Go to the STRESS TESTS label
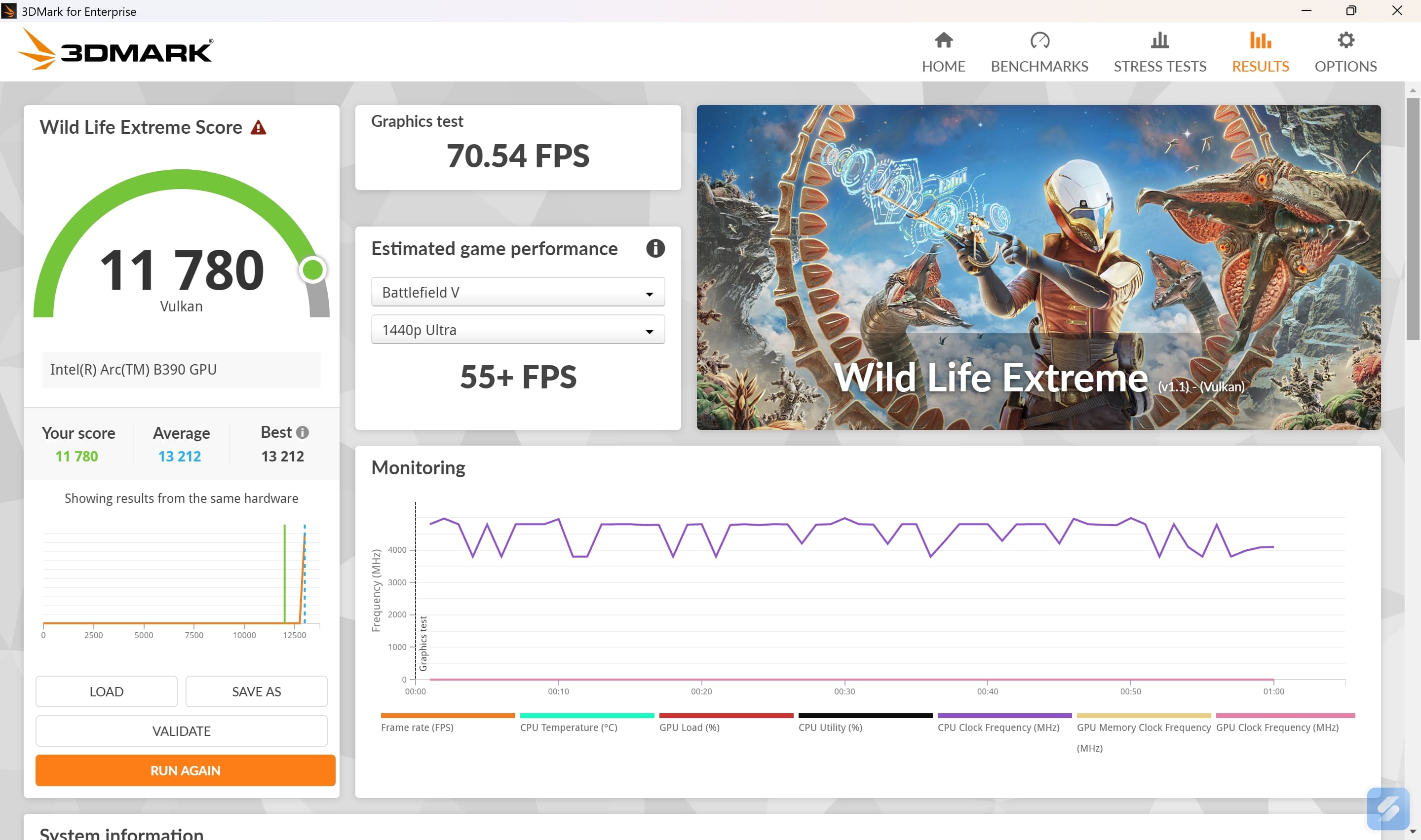1421x840 pixels. (x=1159, y=66)
